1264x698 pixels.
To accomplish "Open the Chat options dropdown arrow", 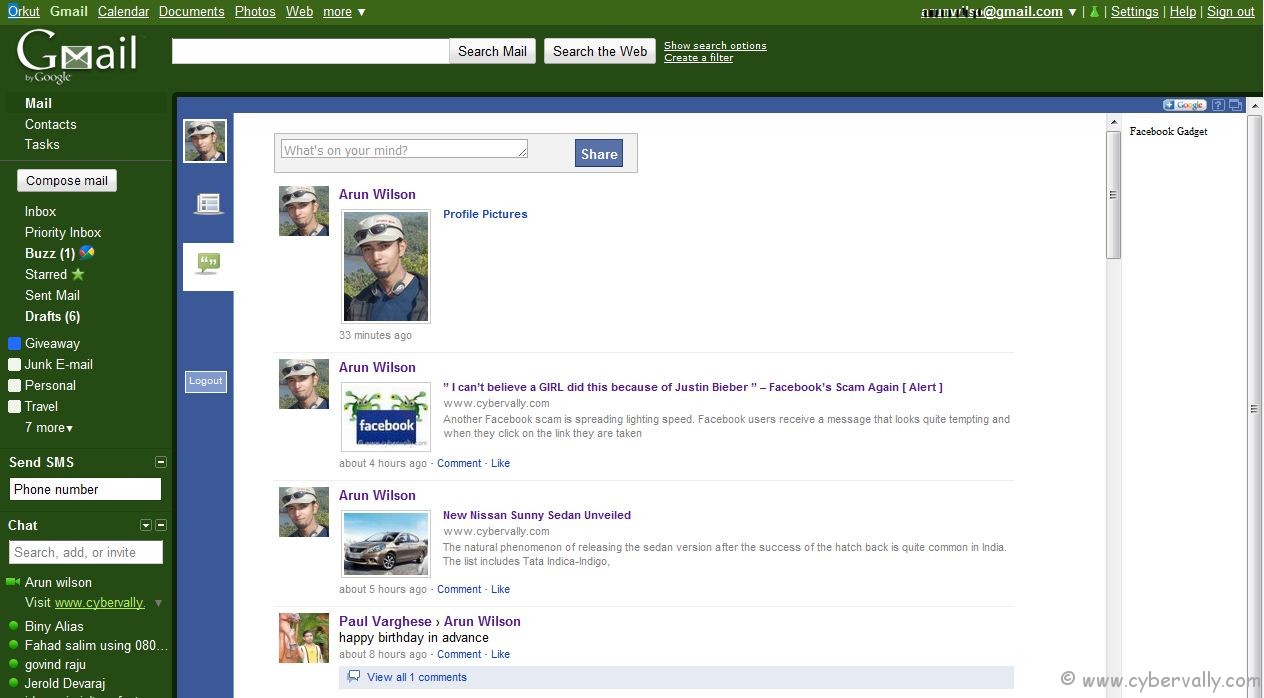I will (146, 525).
